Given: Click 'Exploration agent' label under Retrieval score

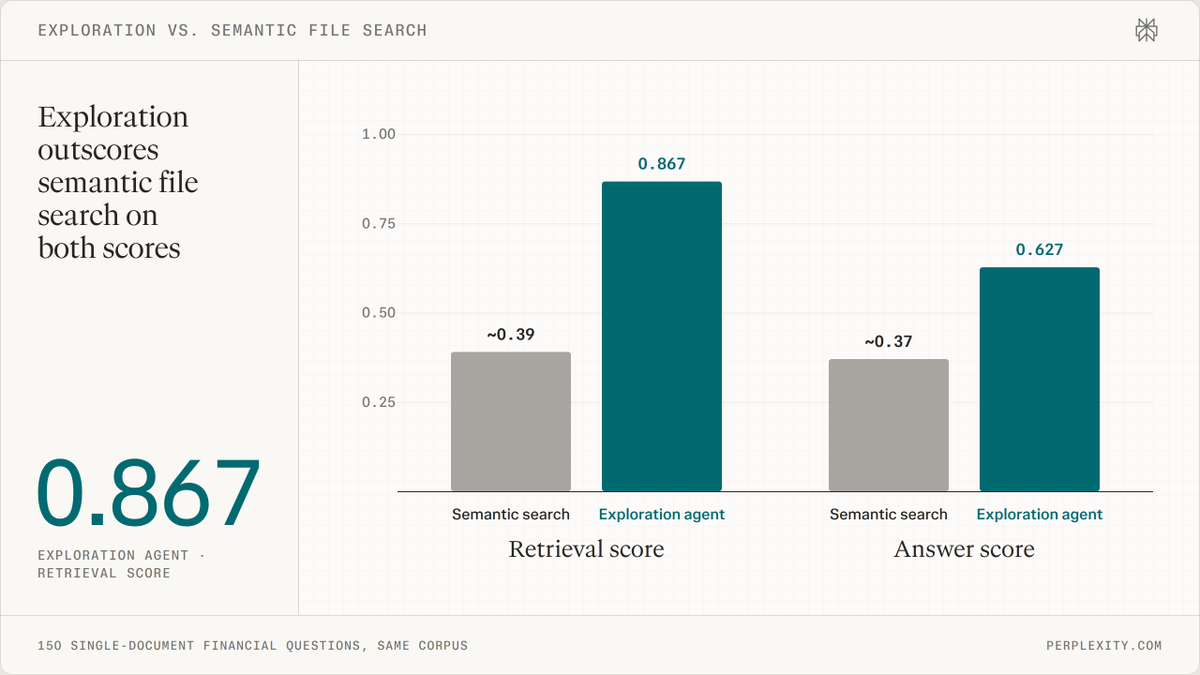Looking at the screenshot, I should point(661,514).
